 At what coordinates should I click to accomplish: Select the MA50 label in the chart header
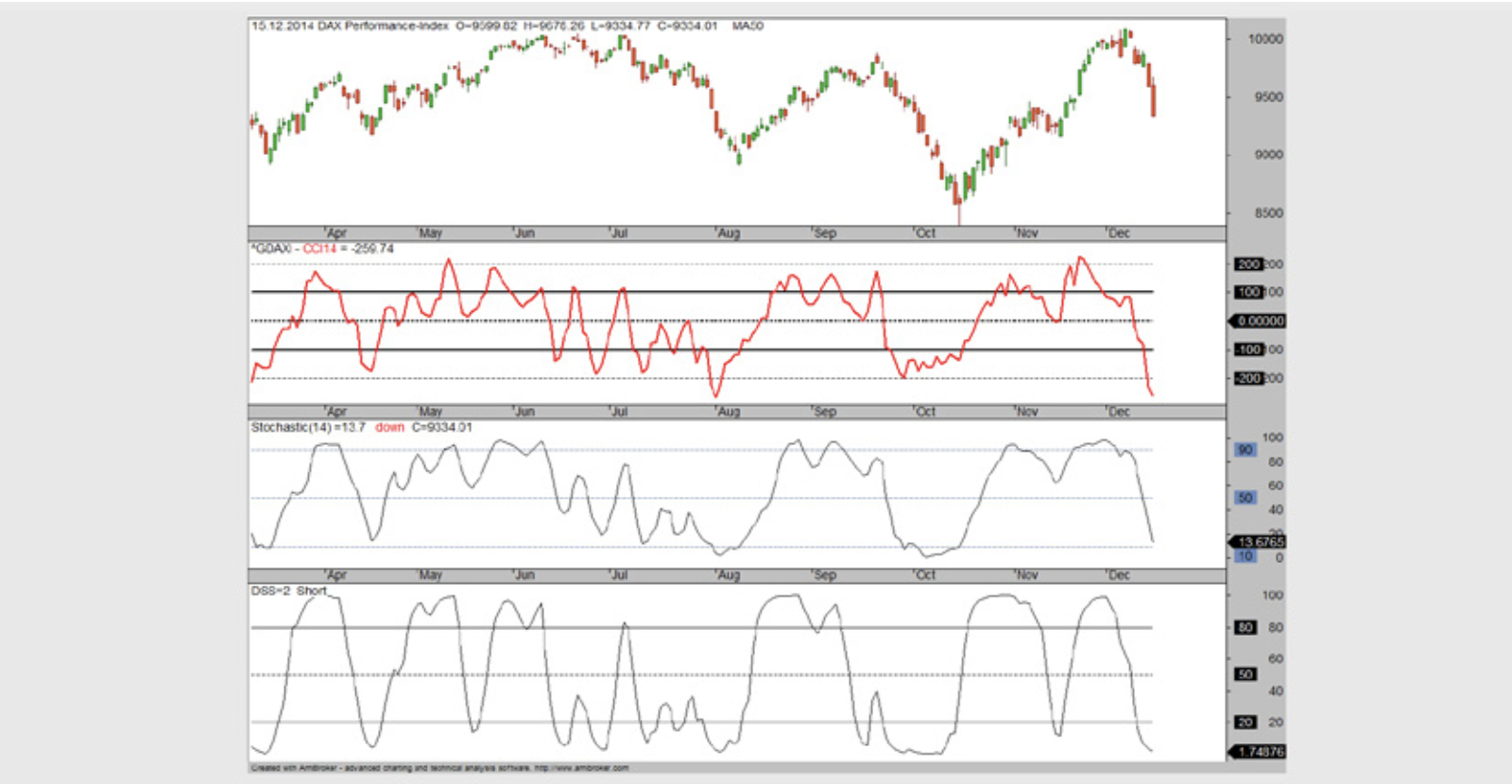click(747, 26)
